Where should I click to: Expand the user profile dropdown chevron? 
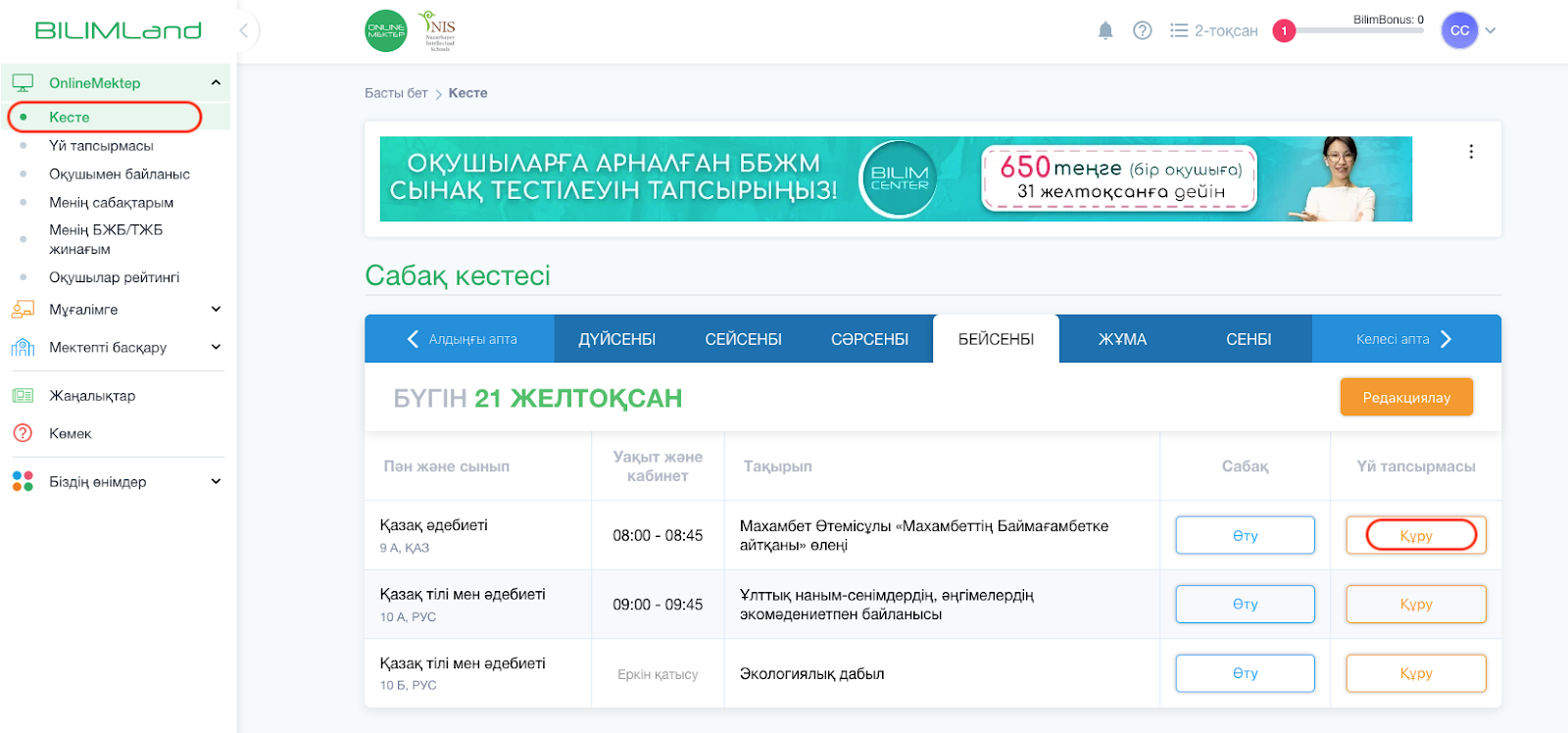point(1491,30)
